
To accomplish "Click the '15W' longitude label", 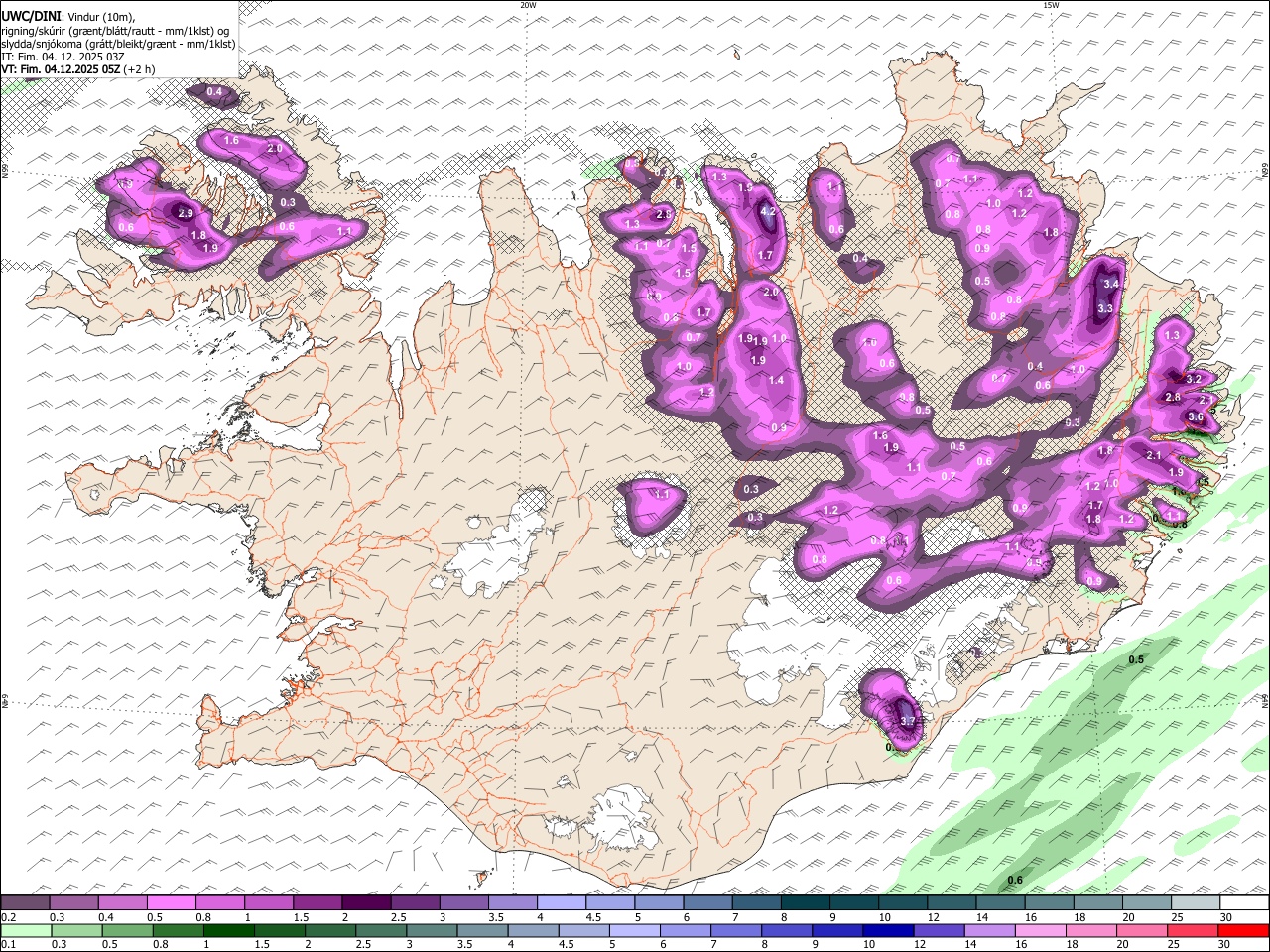I will pos(1051,5).
